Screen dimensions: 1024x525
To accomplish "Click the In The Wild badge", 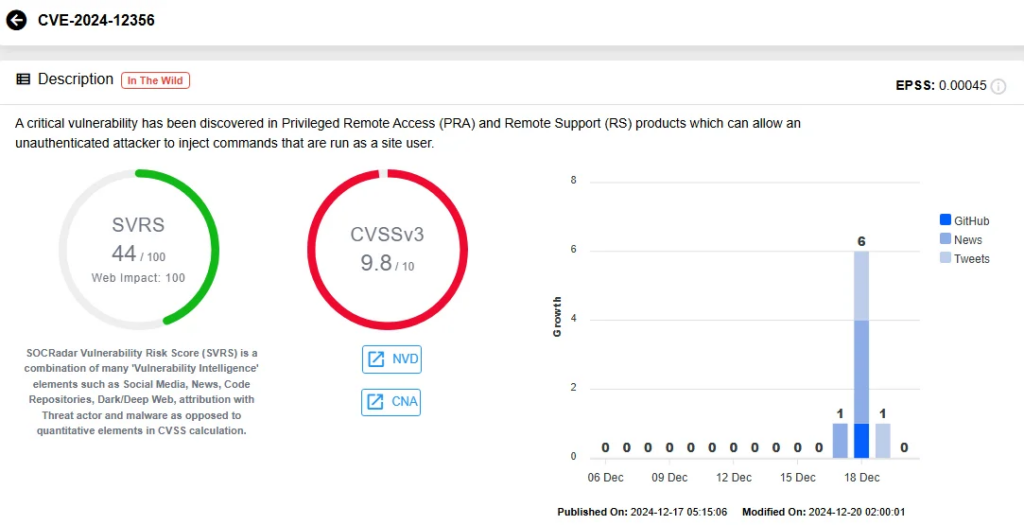I will click(155, 80).
